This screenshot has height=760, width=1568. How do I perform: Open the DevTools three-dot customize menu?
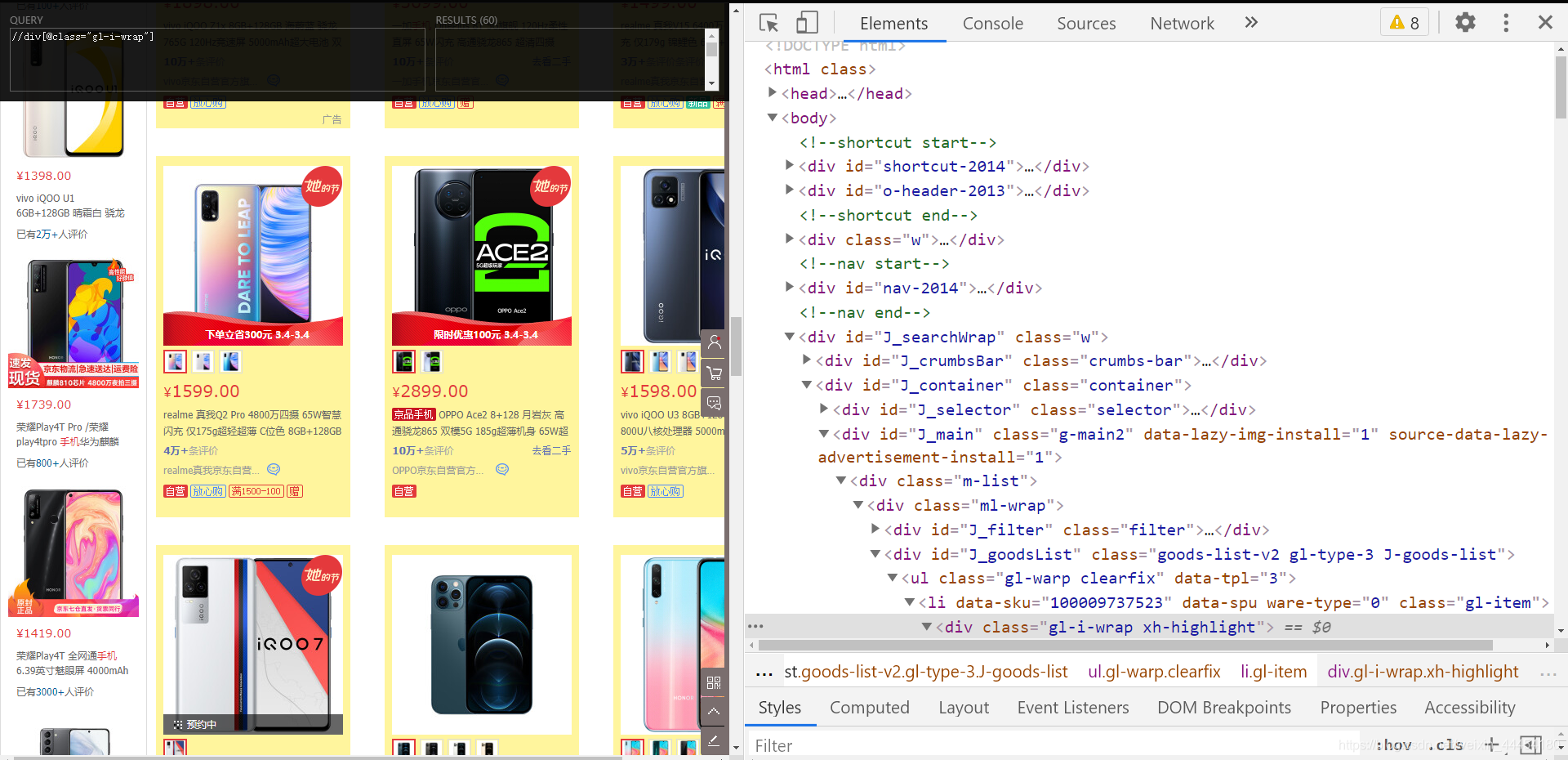(x=1507, y=22)
